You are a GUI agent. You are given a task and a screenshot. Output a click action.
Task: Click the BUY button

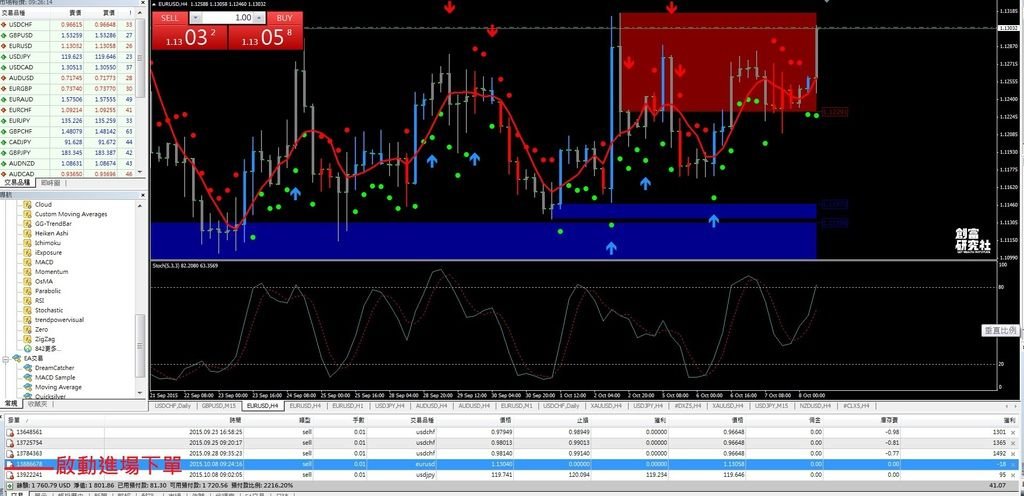click(x=285, y=18)
